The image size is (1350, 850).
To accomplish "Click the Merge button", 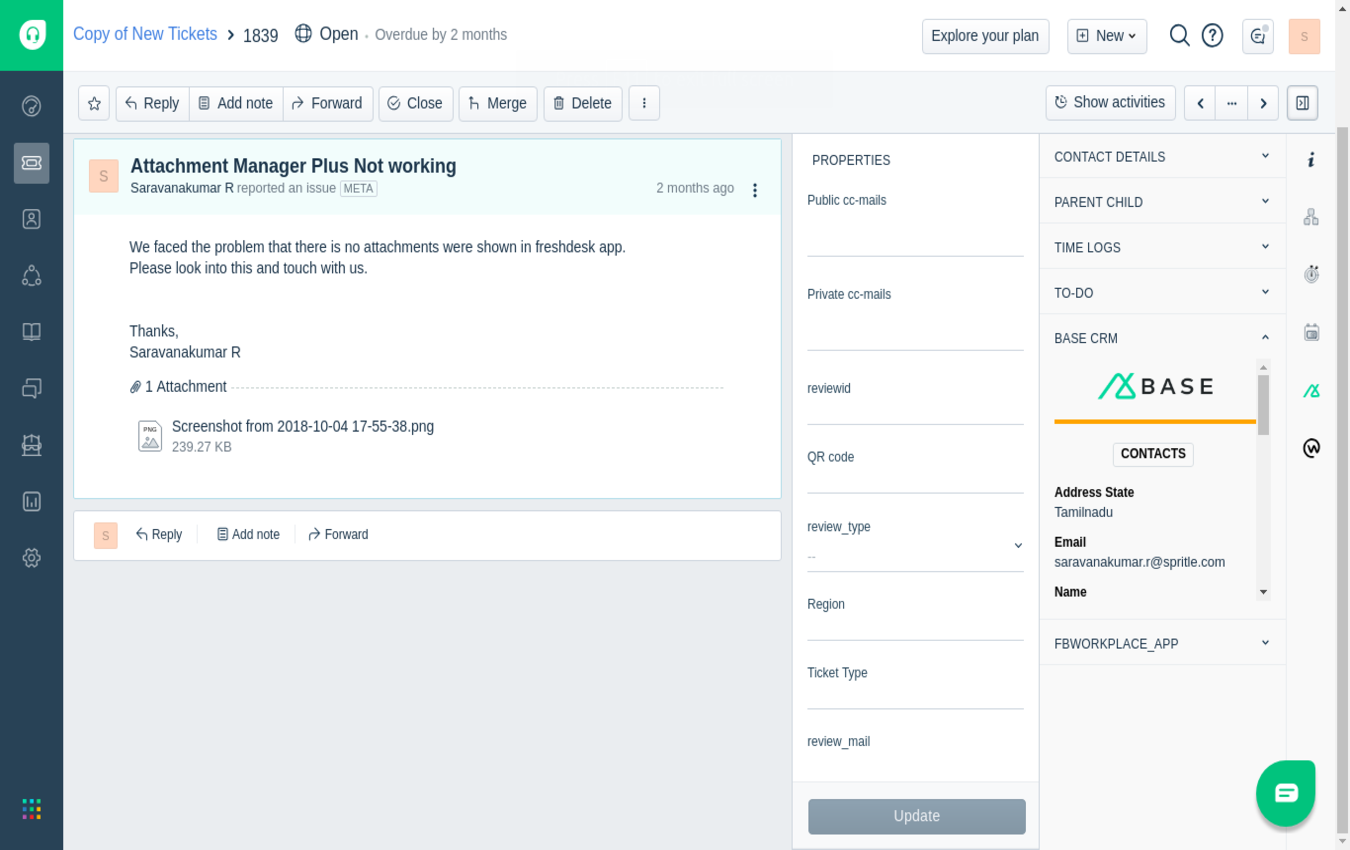I will coord(497,103).
